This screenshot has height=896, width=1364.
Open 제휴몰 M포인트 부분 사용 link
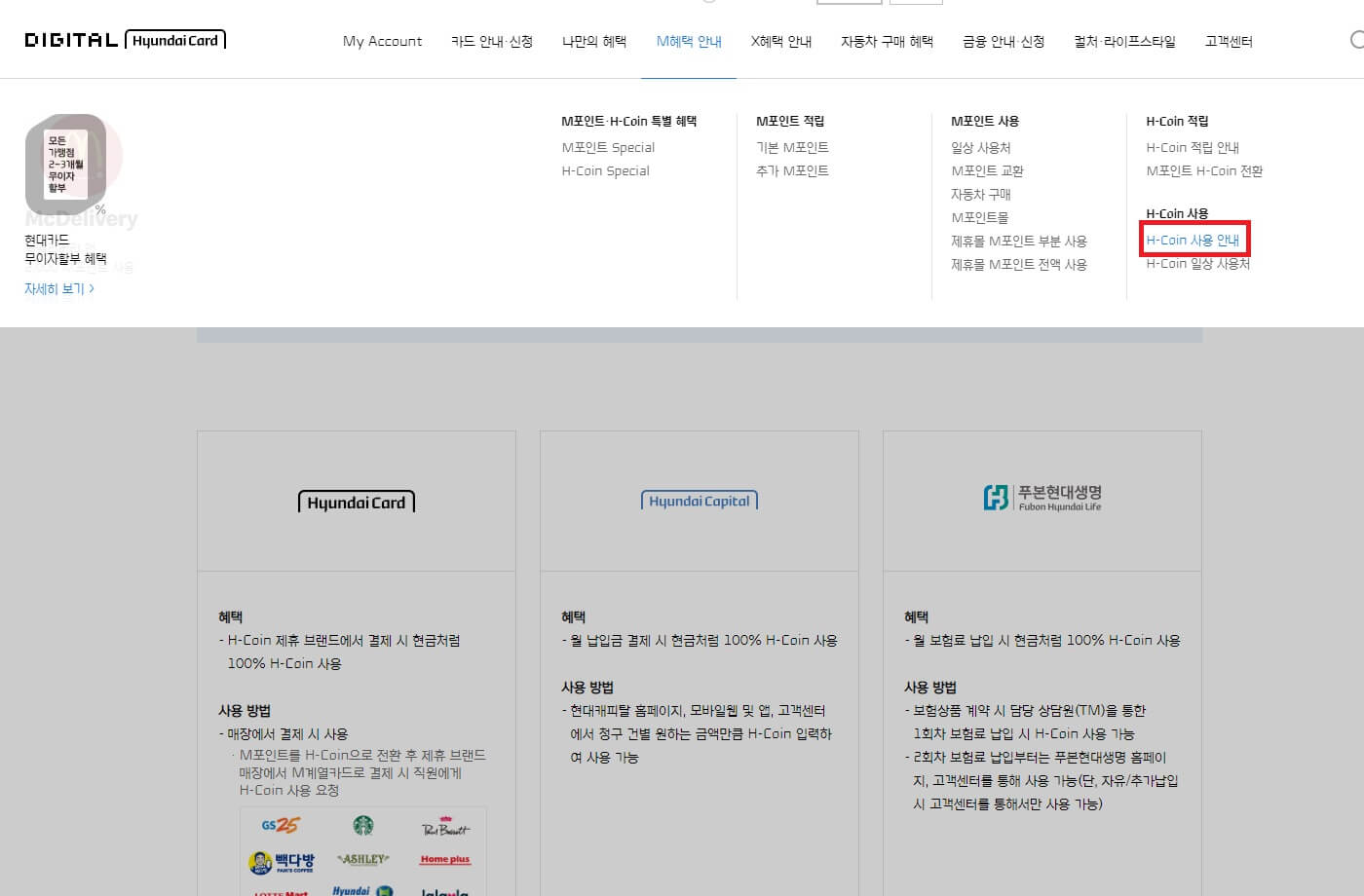coord(1019,241)
